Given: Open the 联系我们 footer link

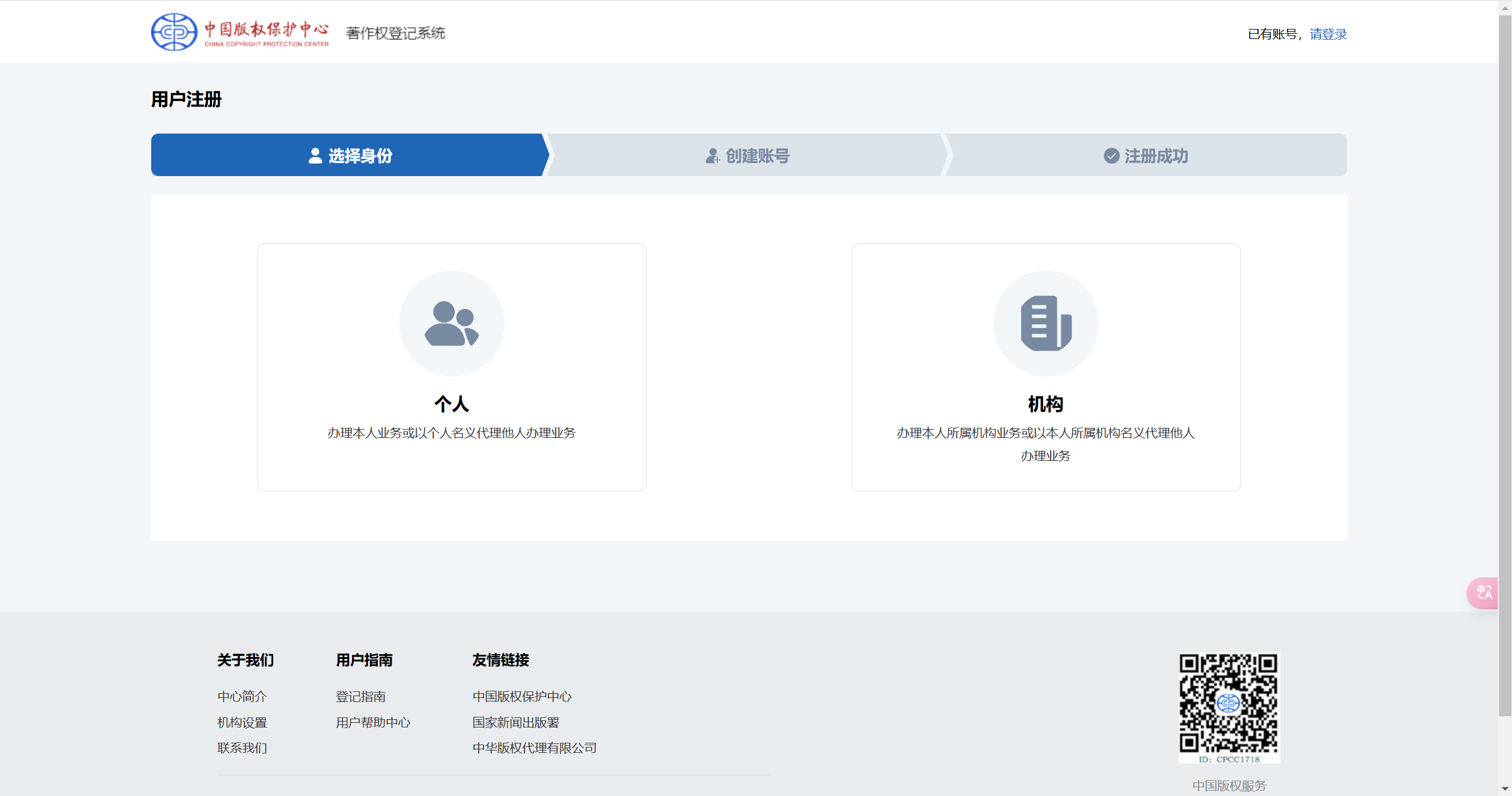Looking at the screenshot, I should pyautogui.click(x=242, y=748).
